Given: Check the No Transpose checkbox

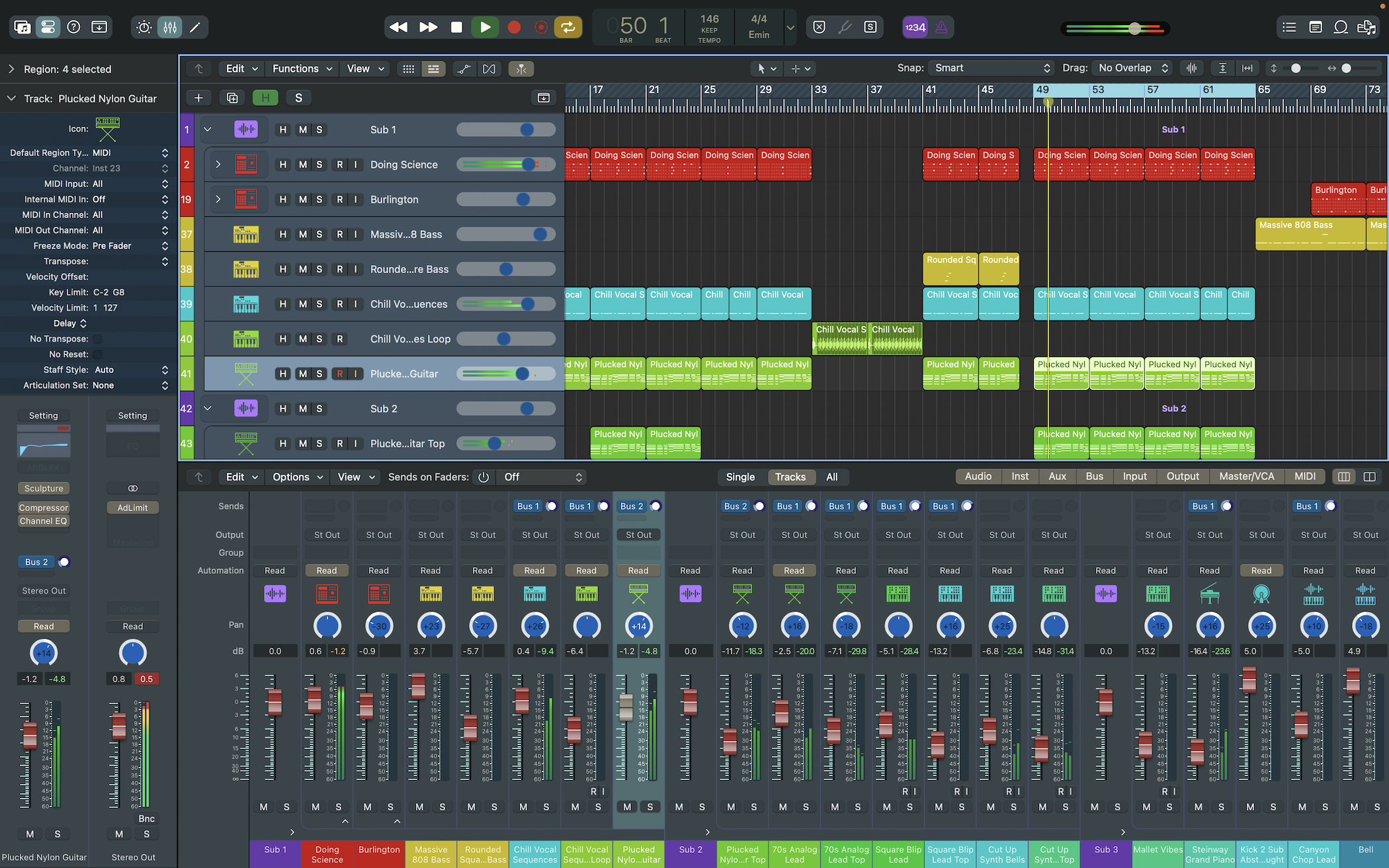Looking at the screenshot, I should 97,339.
